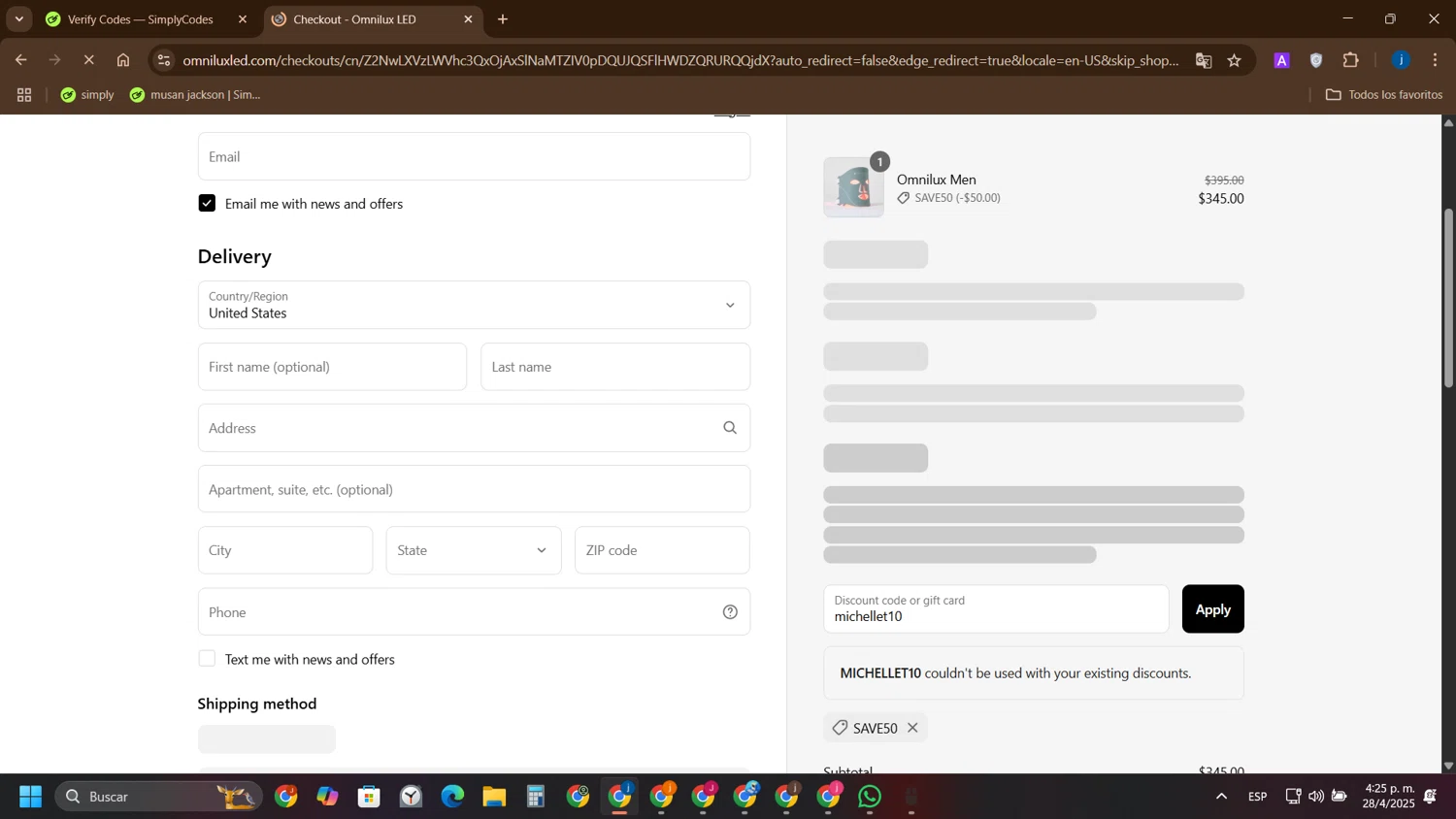Remove the SAVE50 discount code
This screenshot has height=819, width=1456.
(912, 728)
